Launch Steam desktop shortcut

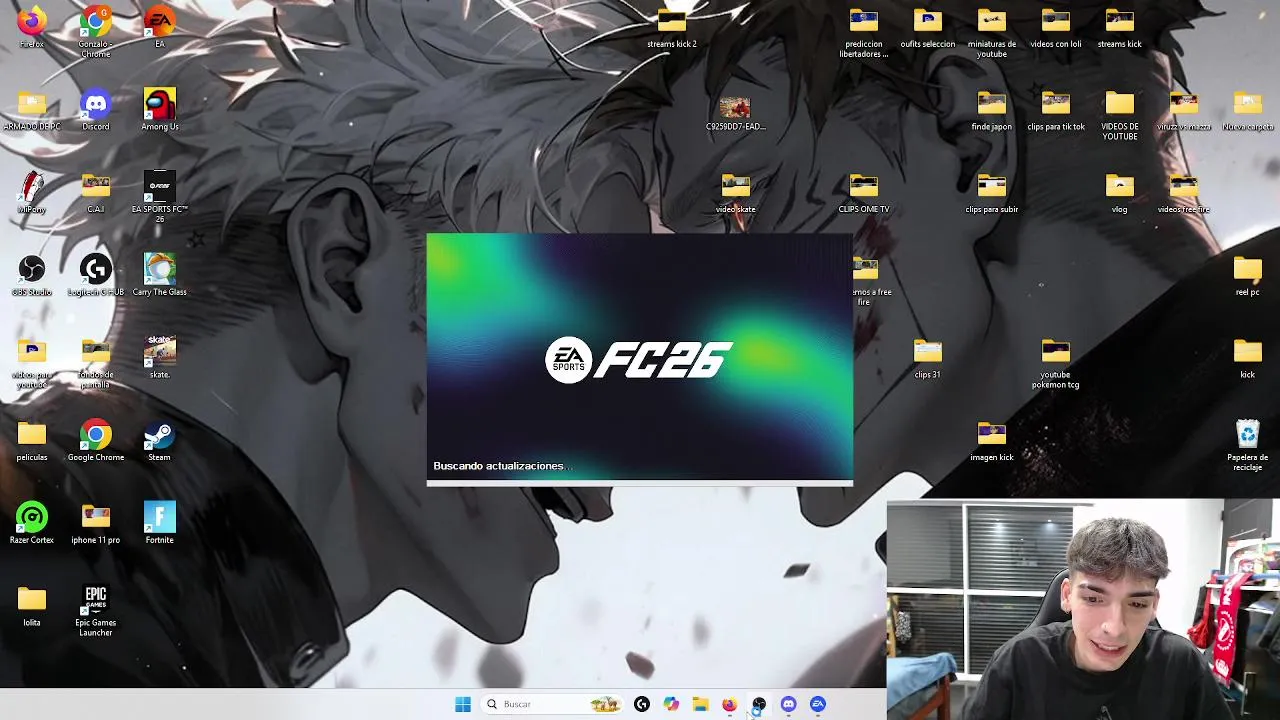[160, 441]
